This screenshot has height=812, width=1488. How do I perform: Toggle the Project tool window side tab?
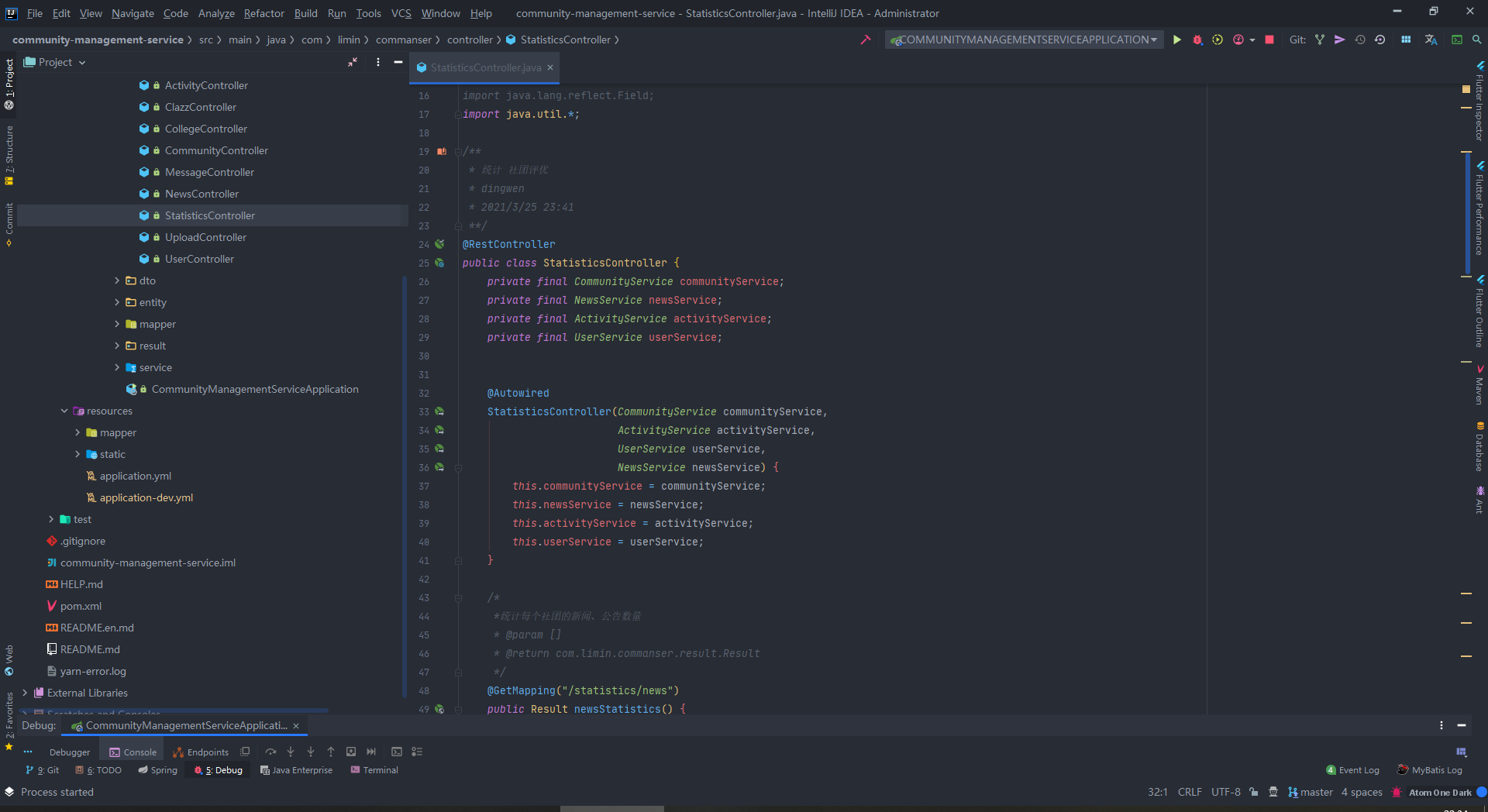click(x=9, y=84)
